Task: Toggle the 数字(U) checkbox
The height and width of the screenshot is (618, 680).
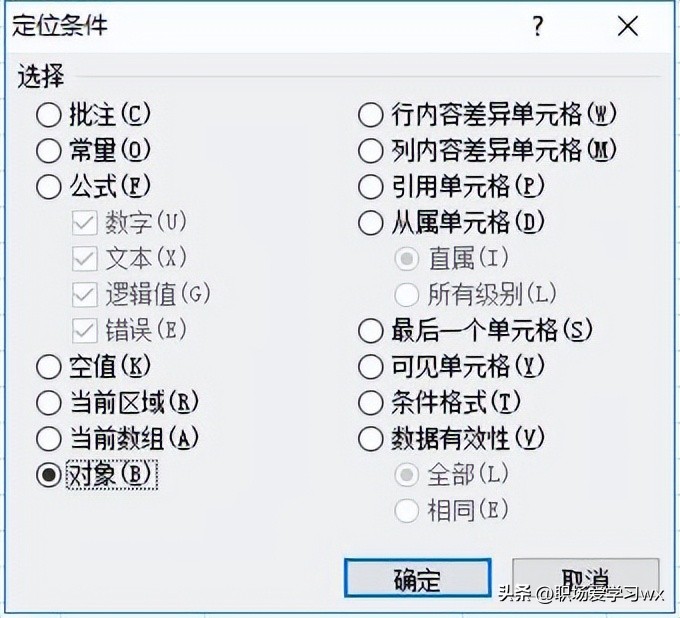Action: [x=84, y=222]
